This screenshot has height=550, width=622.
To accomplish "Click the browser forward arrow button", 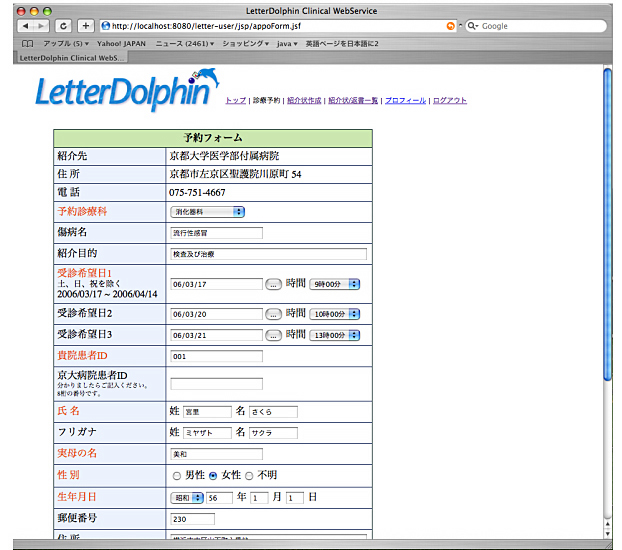I will pyautogui.click(x=41, y=26).
